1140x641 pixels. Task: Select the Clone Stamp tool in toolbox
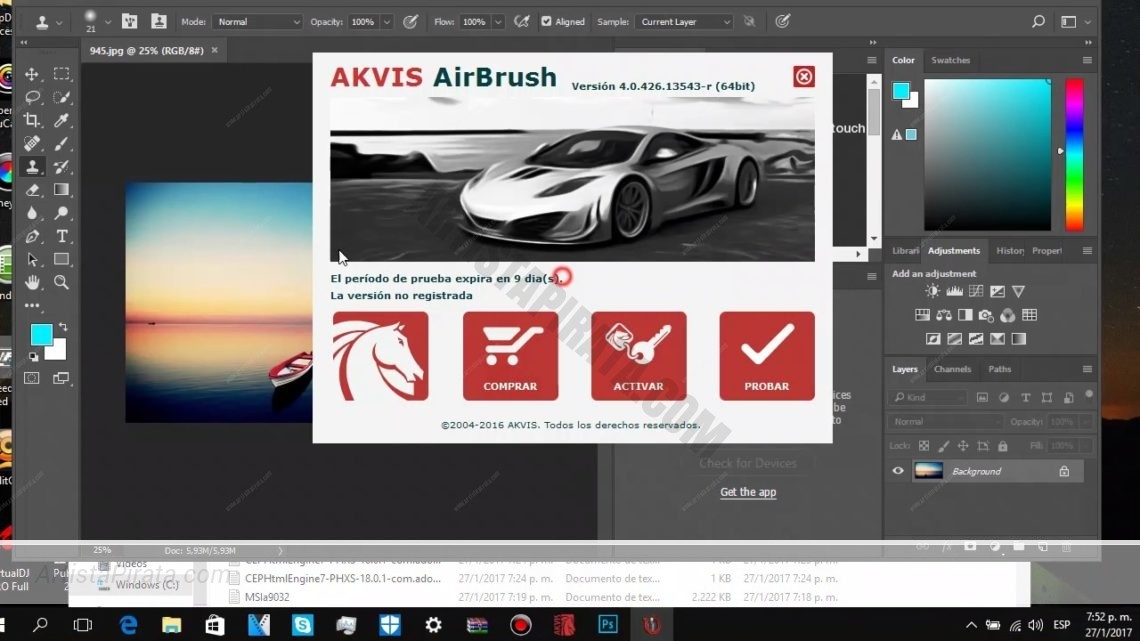click(x=32, y=167)
